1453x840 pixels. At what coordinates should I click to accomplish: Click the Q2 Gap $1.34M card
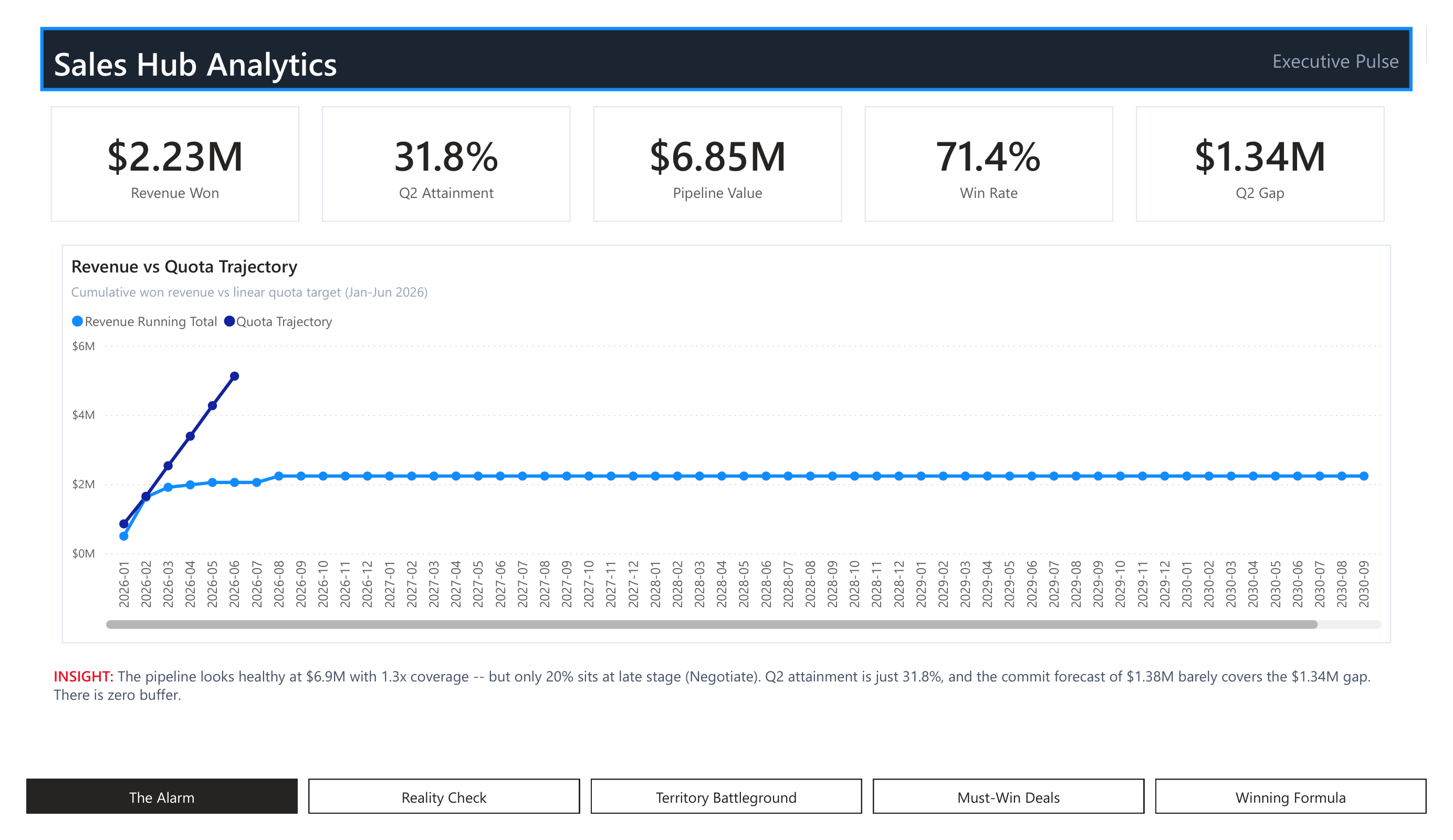1260,164
